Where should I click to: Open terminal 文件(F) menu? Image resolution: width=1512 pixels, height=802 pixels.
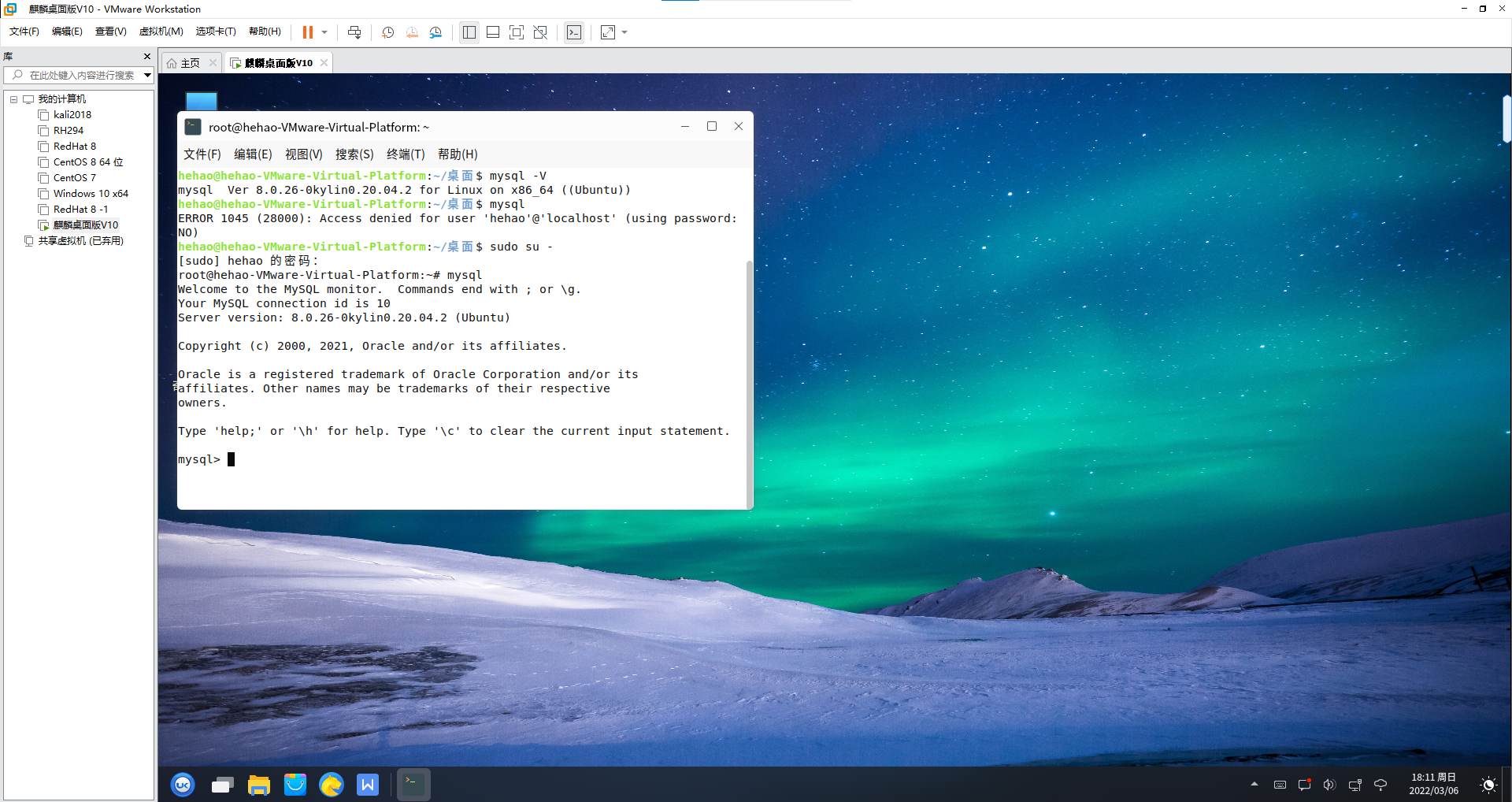point(202,154)
